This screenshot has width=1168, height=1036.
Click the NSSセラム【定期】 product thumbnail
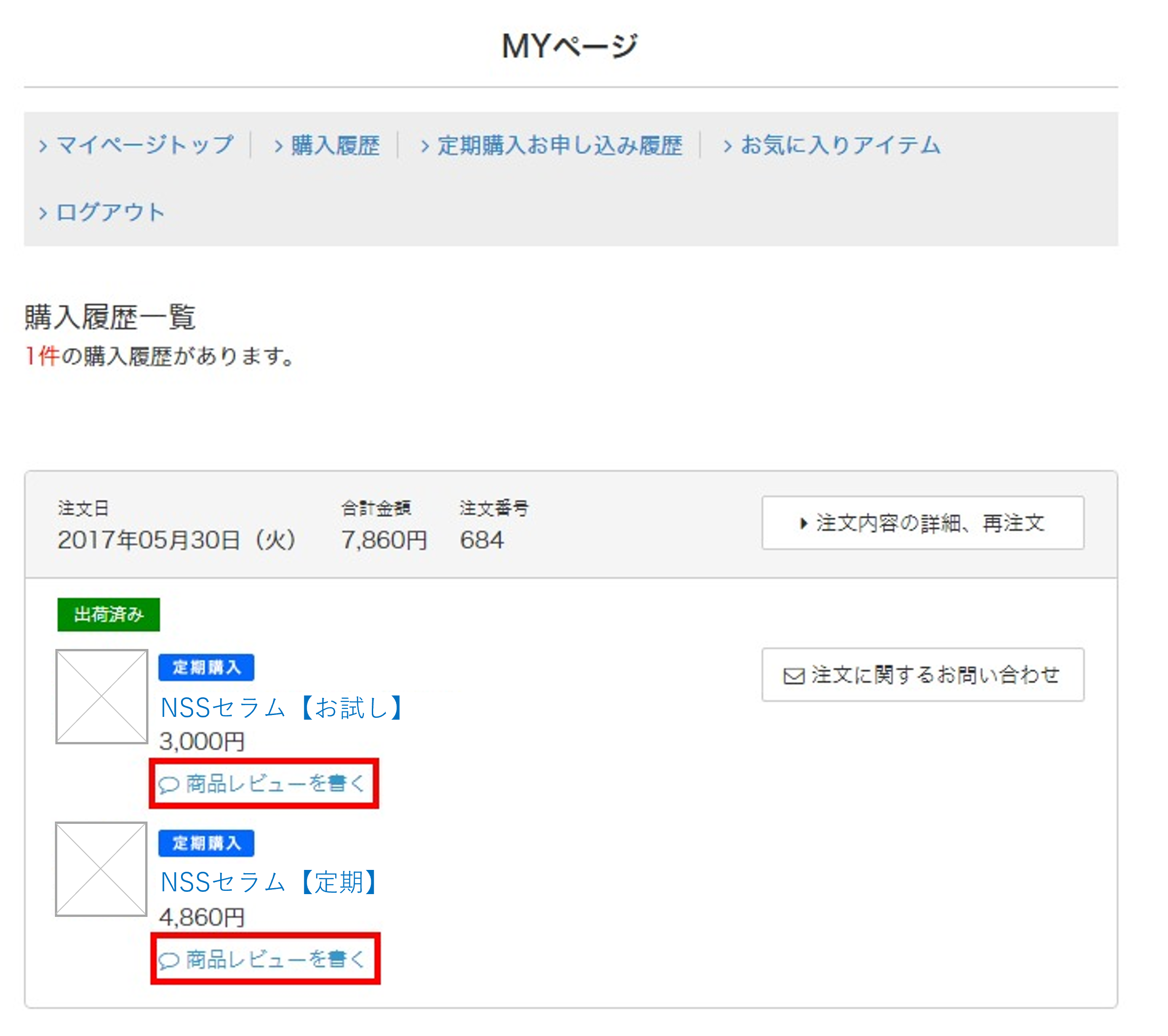(101, 869)
